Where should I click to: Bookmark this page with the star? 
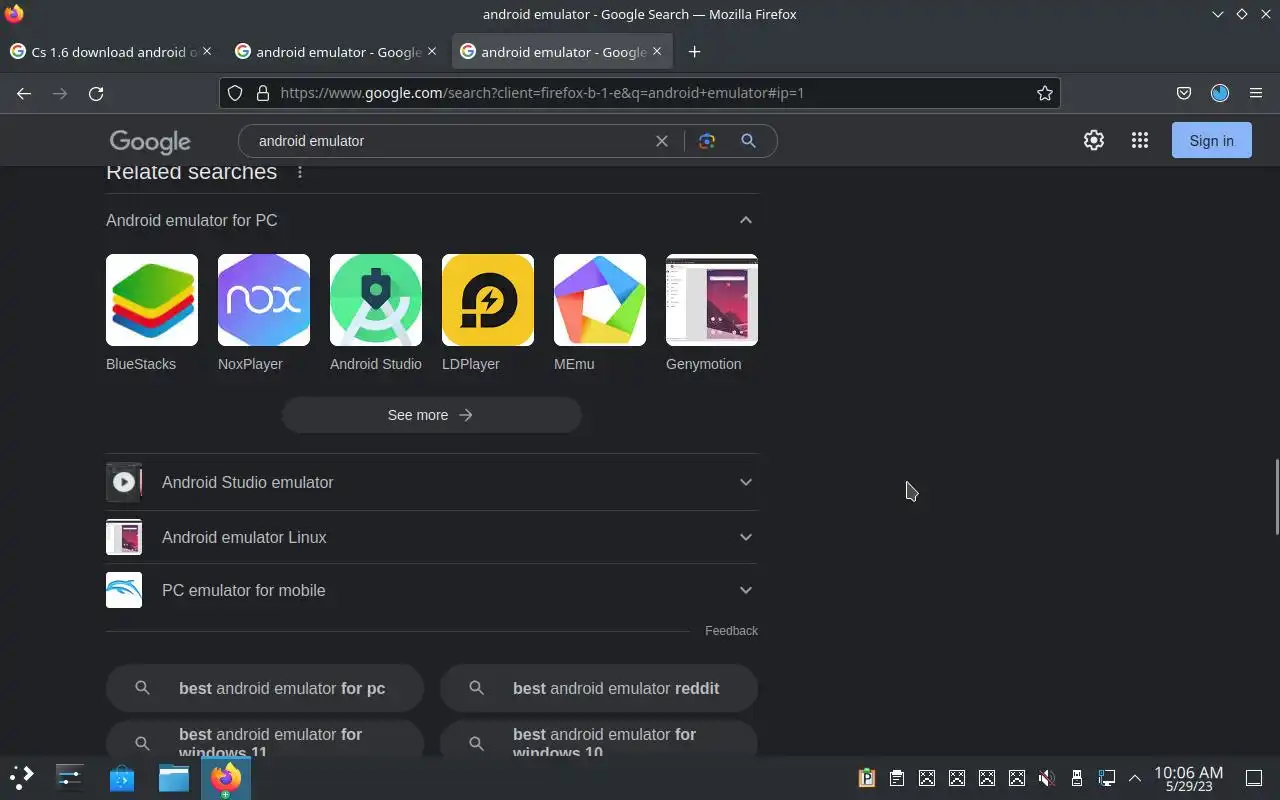tap(1045, 93)
